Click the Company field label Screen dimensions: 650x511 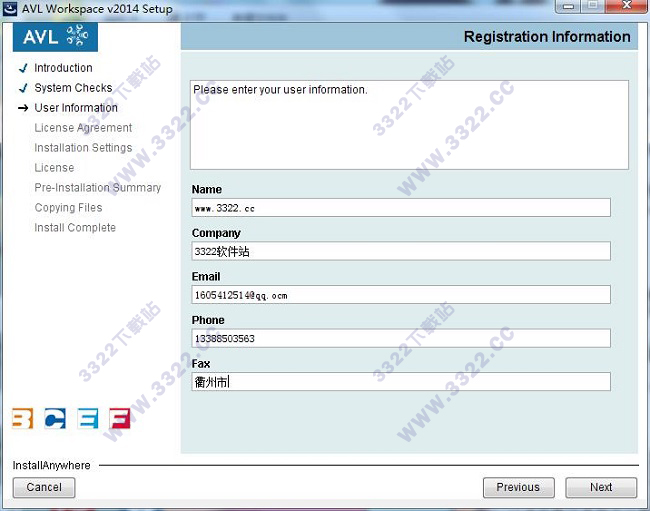click(x=216, y=233)
